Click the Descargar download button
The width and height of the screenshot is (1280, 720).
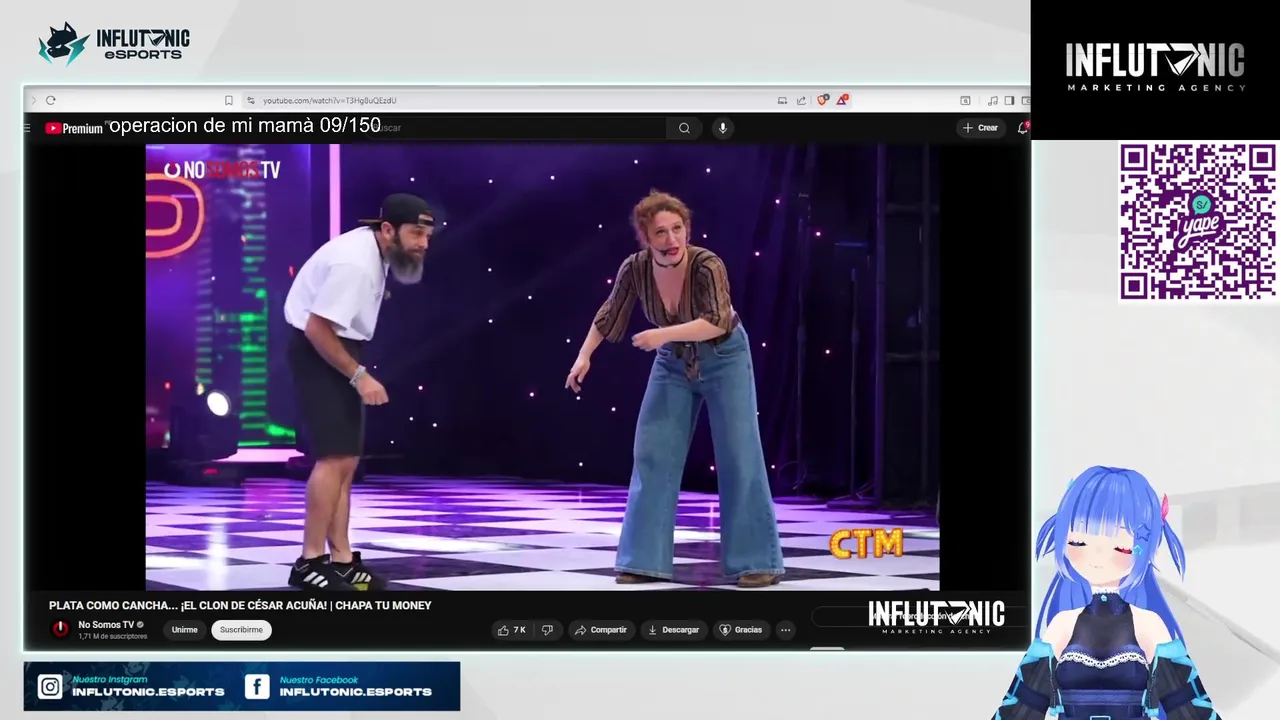coord(674,630)
